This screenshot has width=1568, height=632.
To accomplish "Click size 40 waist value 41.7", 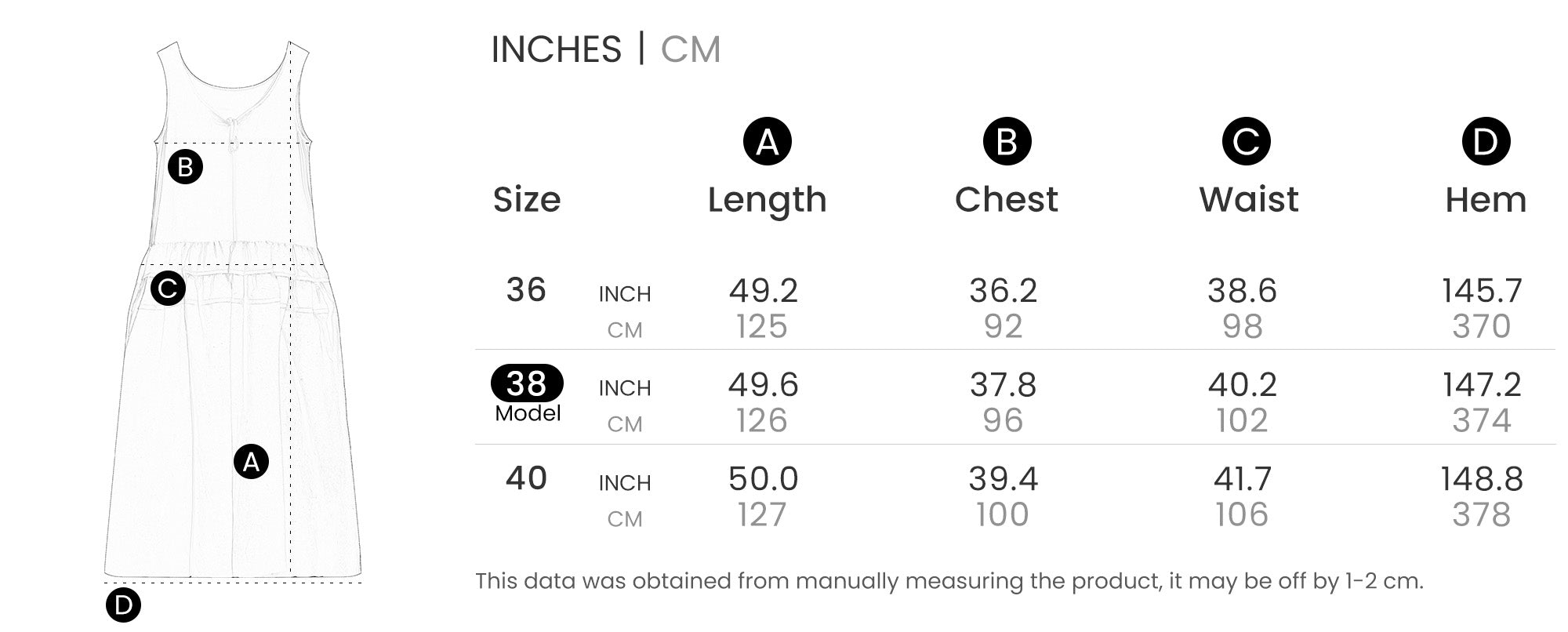I will point(1243,479).
